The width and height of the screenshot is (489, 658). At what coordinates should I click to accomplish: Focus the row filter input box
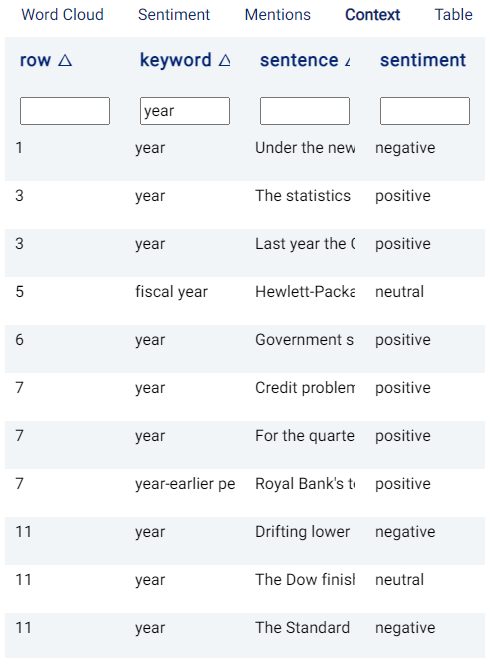65,111
